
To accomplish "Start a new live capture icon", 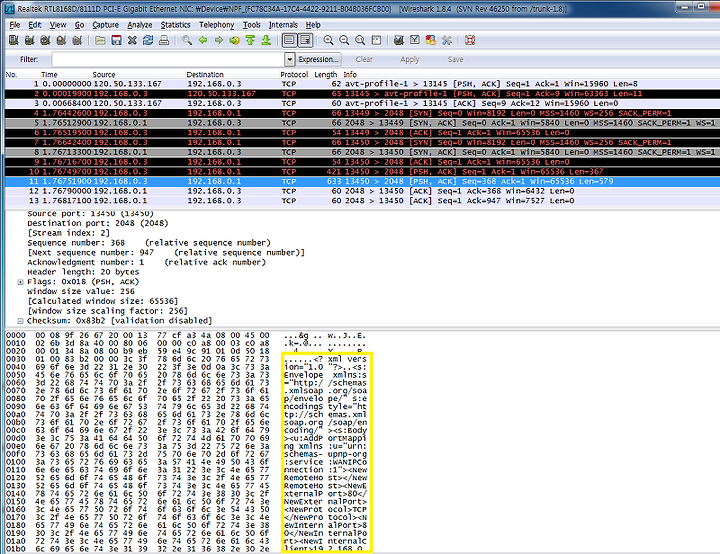I will coord(45,40).
